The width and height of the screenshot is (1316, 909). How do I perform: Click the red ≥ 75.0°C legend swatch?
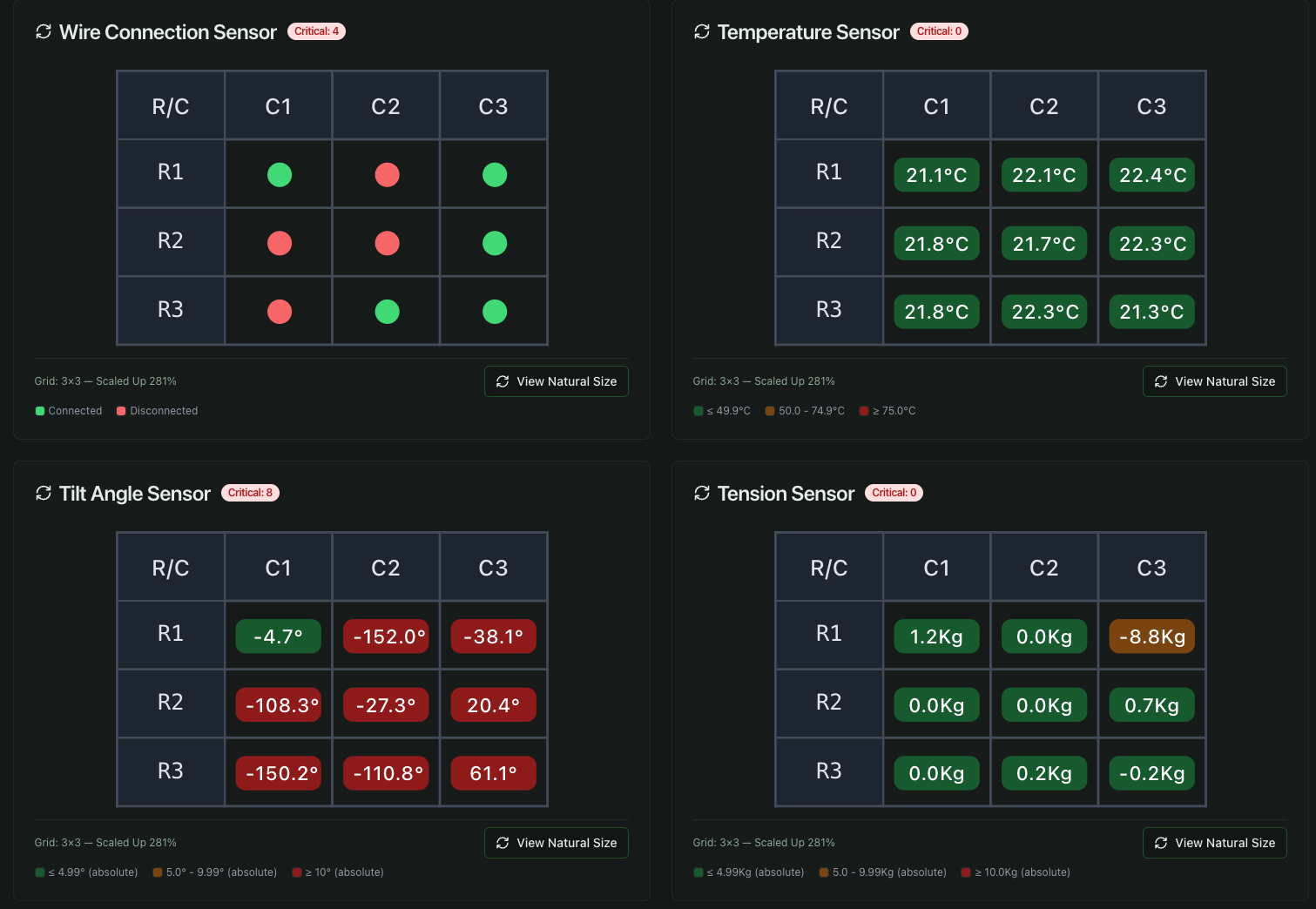coord(864,411)
